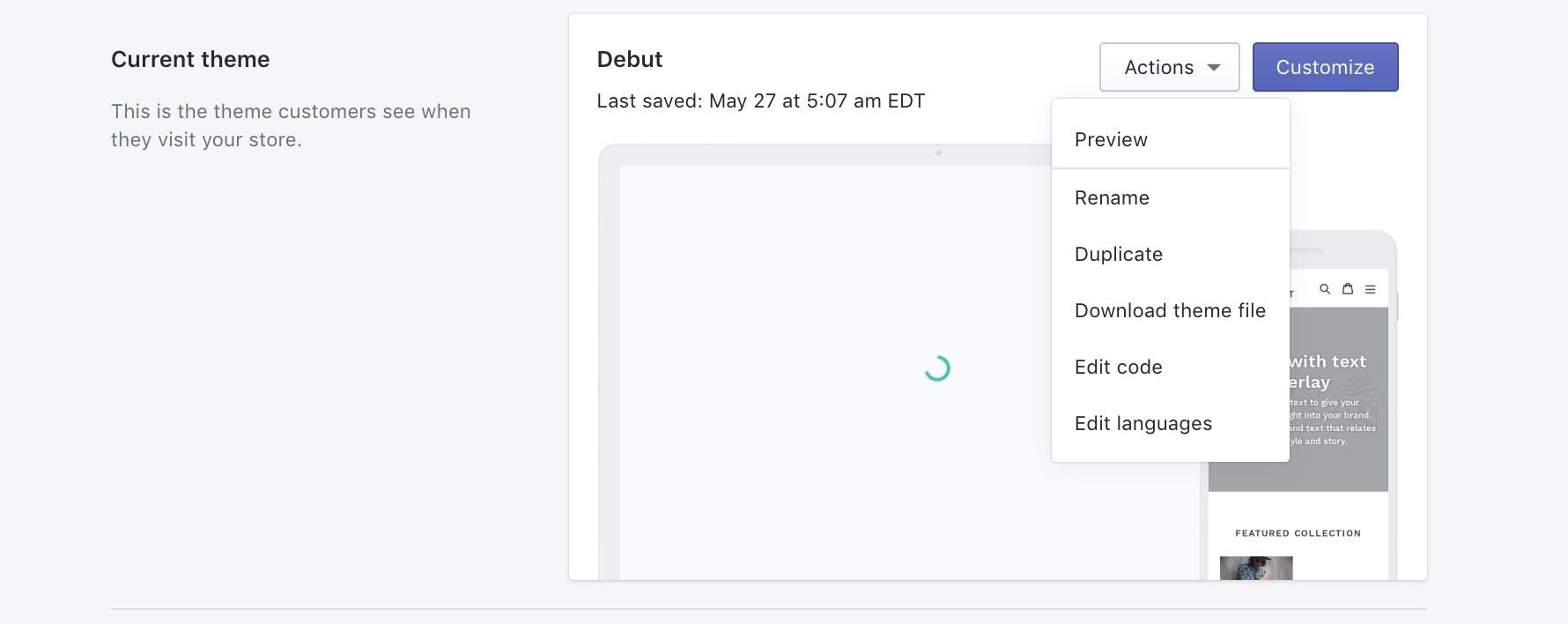1568x624 pixels.
Task: Click the Customize button
Action: point(1325,67)
